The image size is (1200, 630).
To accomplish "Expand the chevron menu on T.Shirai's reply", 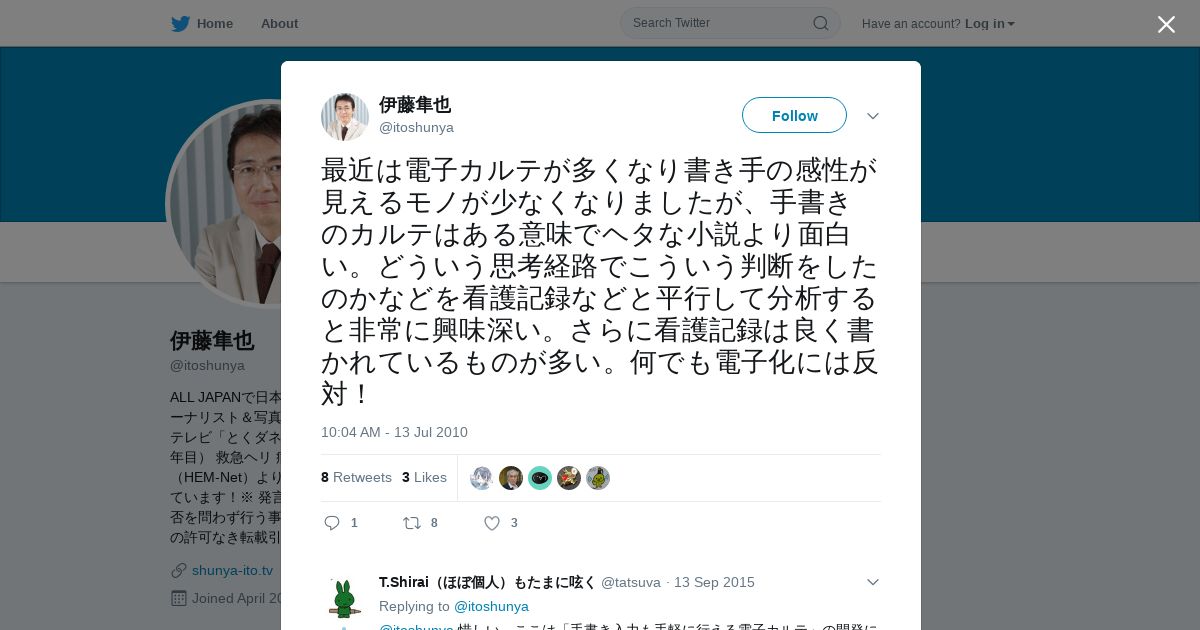I will point(873,582).
